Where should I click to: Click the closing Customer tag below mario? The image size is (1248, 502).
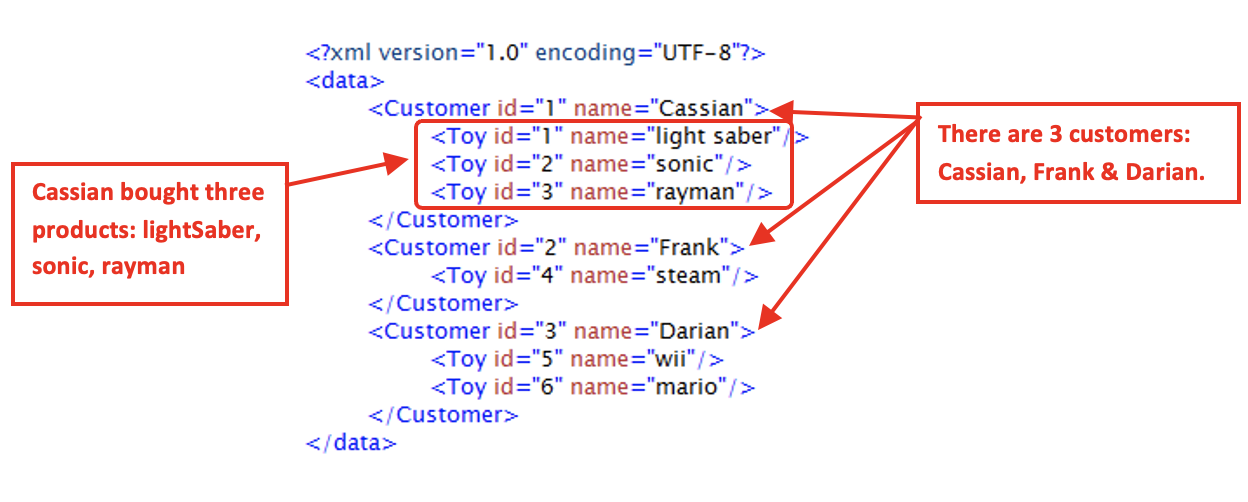pyautogui.click(x=443, y=414)
